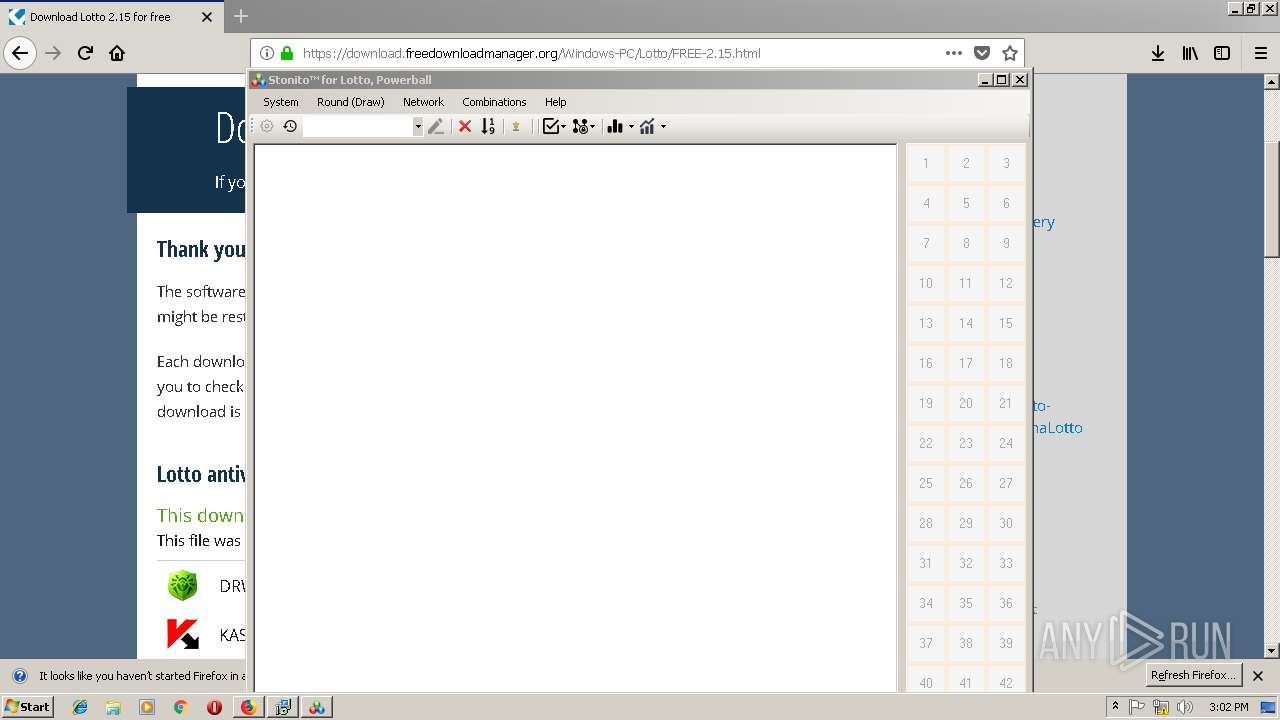
Task: Click the pencil edit icon
Action: pyautogui.click(x=436, y=126)
